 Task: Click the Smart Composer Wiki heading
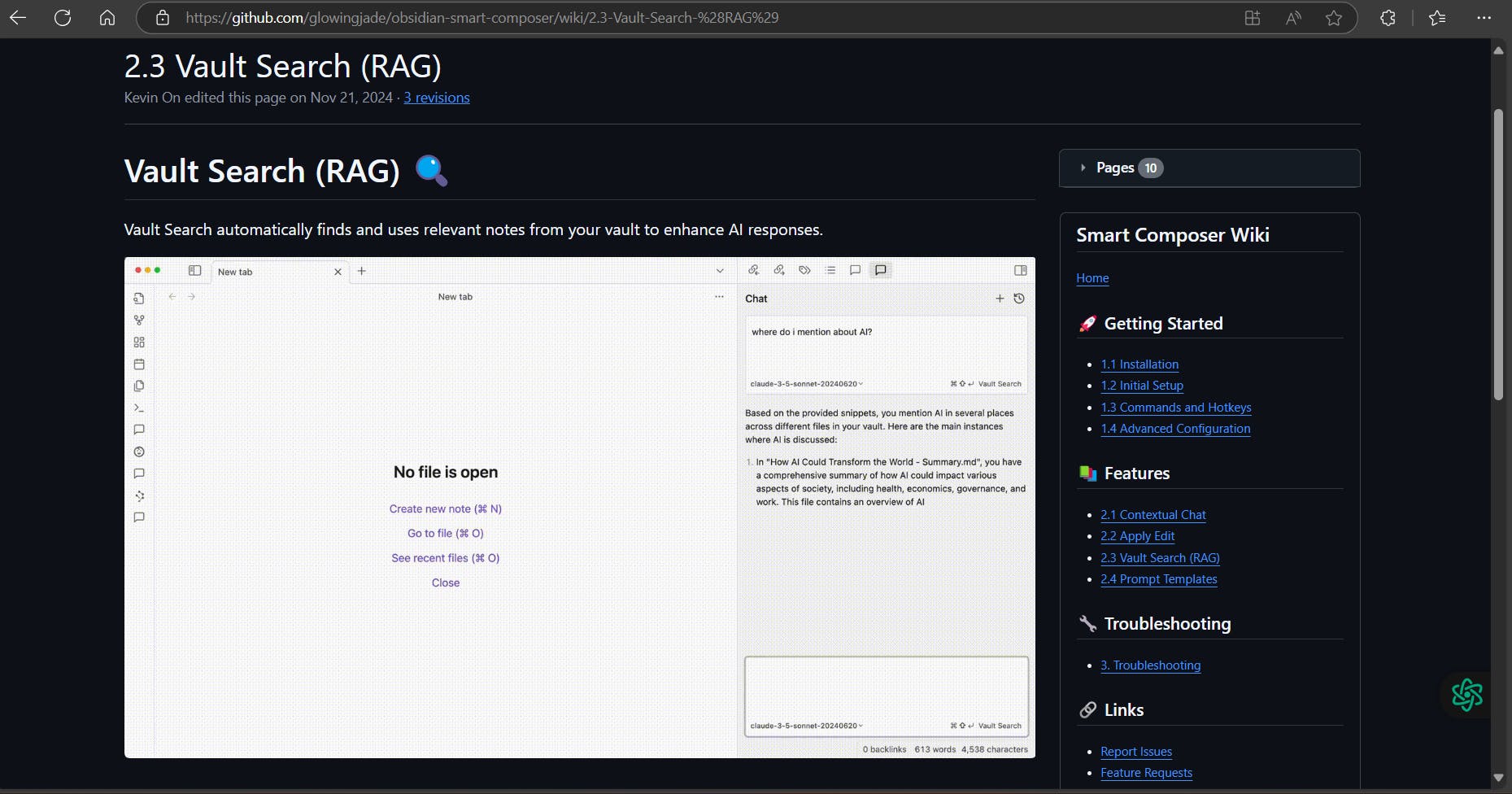pos(1173,235)
